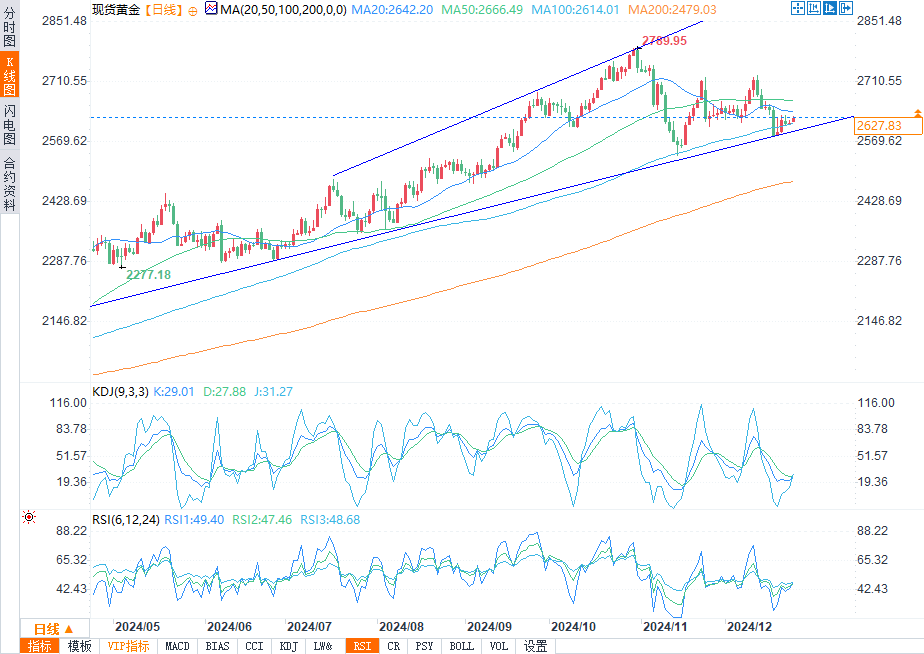Click the exit-arrow icon at top right
Image resolution: width=924 pixels, height=654 pixels.
pos(846,8)
